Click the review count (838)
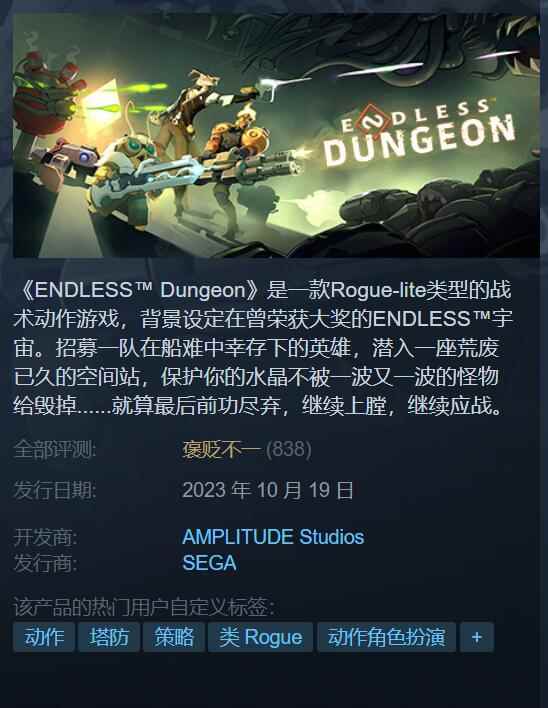 pos(288,450)
